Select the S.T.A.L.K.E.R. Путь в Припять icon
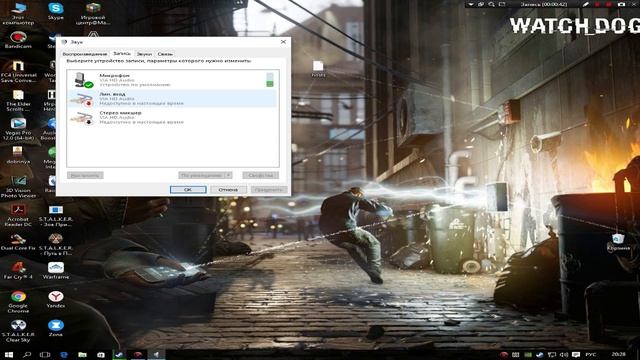The image size is (640, 360). pyautogui.click(x=56, y=244)
